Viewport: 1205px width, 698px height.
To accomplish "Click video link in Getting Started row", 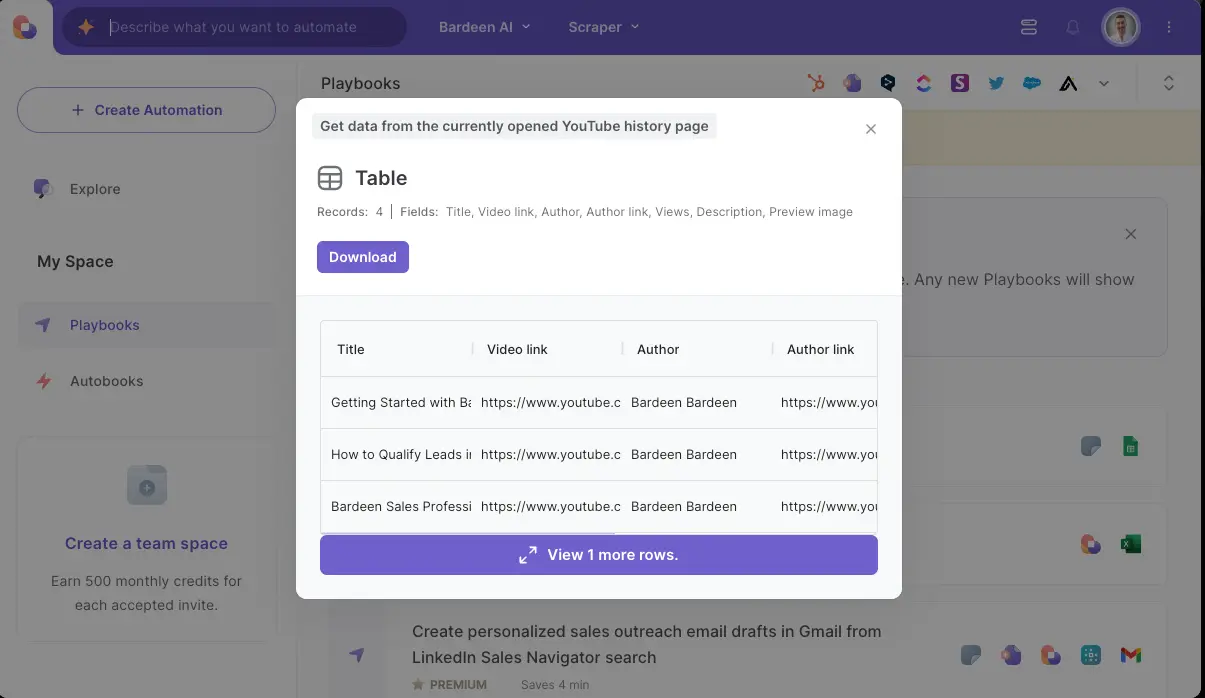I will (x=551, y=402).
